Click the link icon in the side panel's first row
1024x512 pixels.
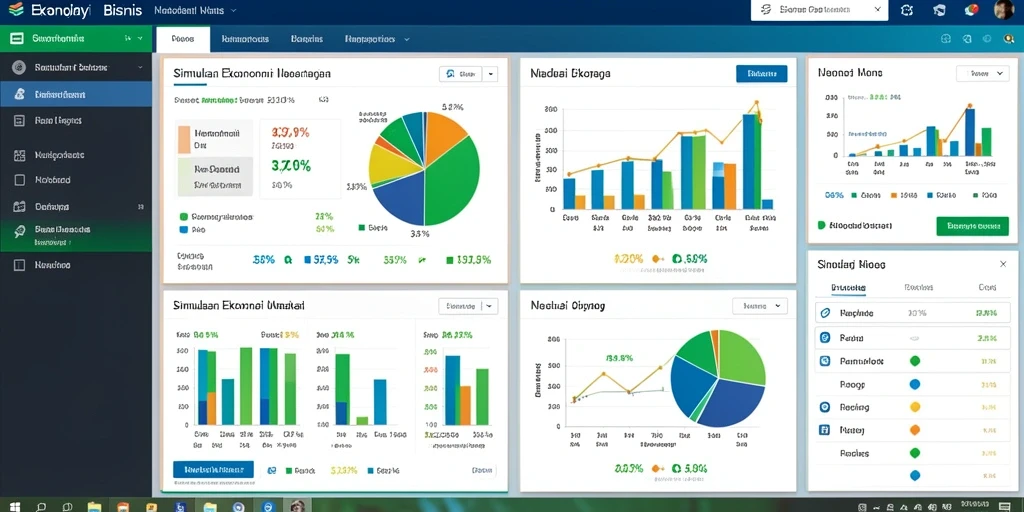click(x=825, y=313)
